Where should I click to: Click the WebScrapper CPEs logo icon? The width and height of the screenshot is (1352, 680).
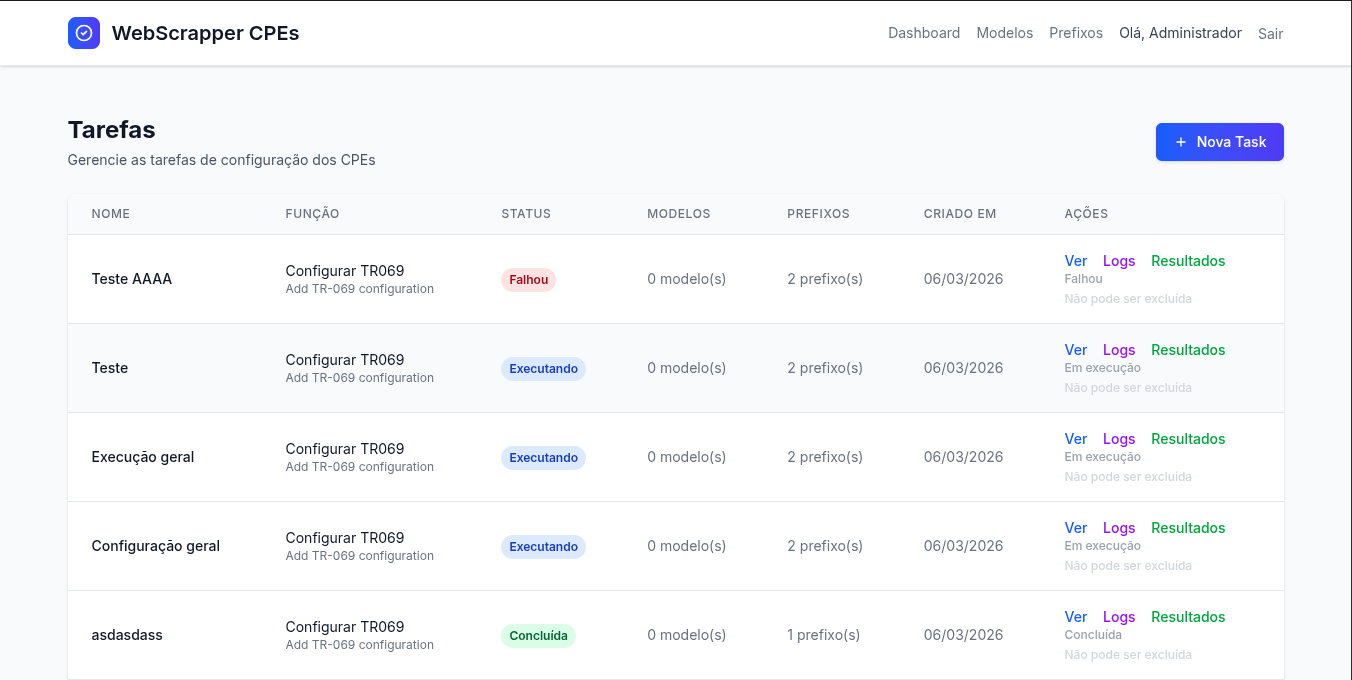coord(84,33)
